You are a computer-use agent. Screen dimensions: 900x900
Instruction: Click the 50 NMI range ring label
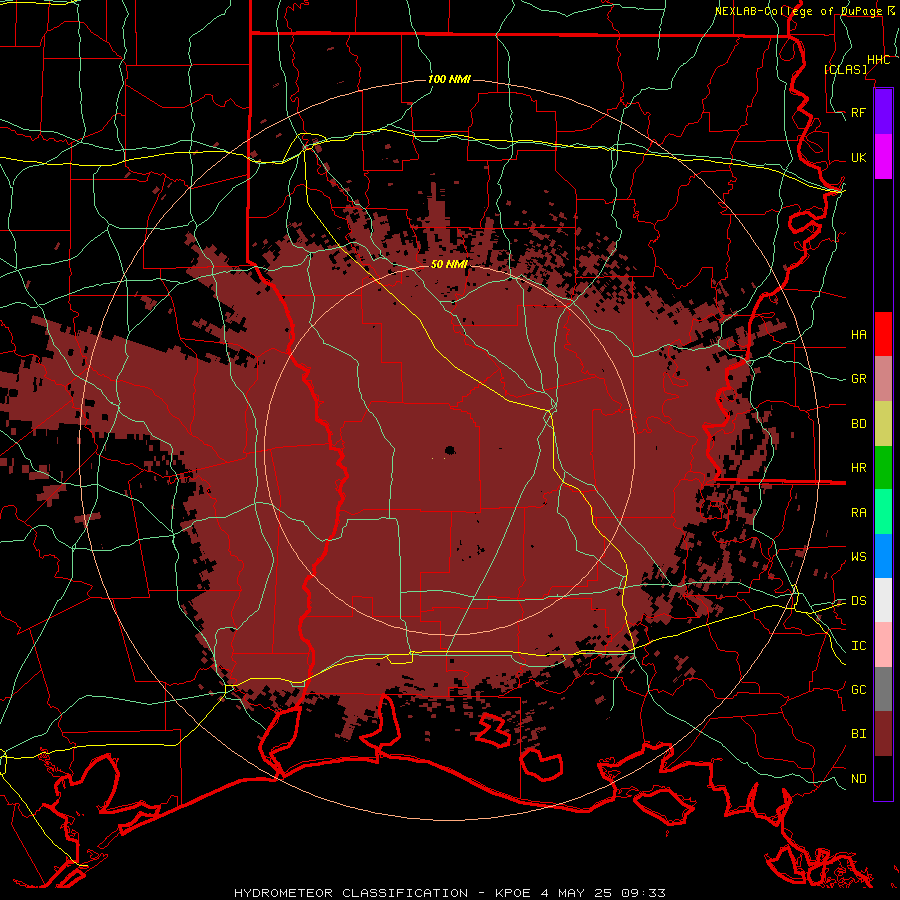(449, 264)
